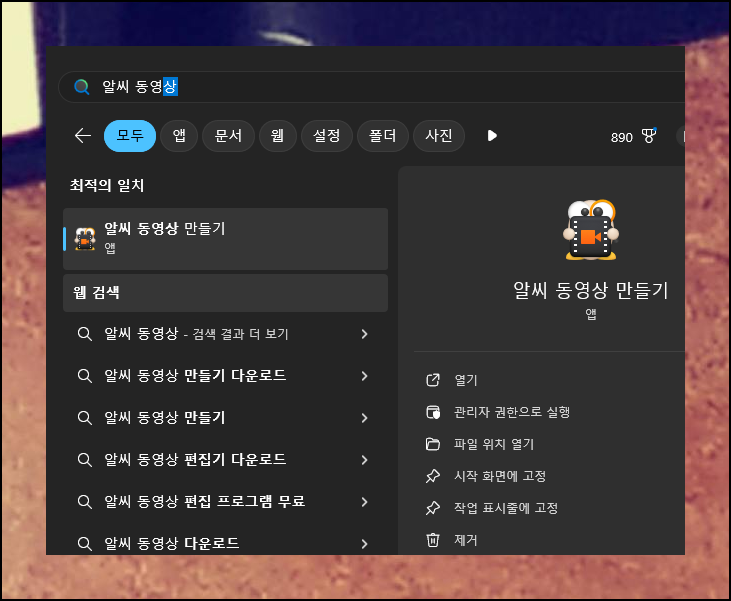This screenshot has height=601, width=731.
Task: Expand chevron for 편집기 다운로드 suggestion
Action: tap(365, 460)
